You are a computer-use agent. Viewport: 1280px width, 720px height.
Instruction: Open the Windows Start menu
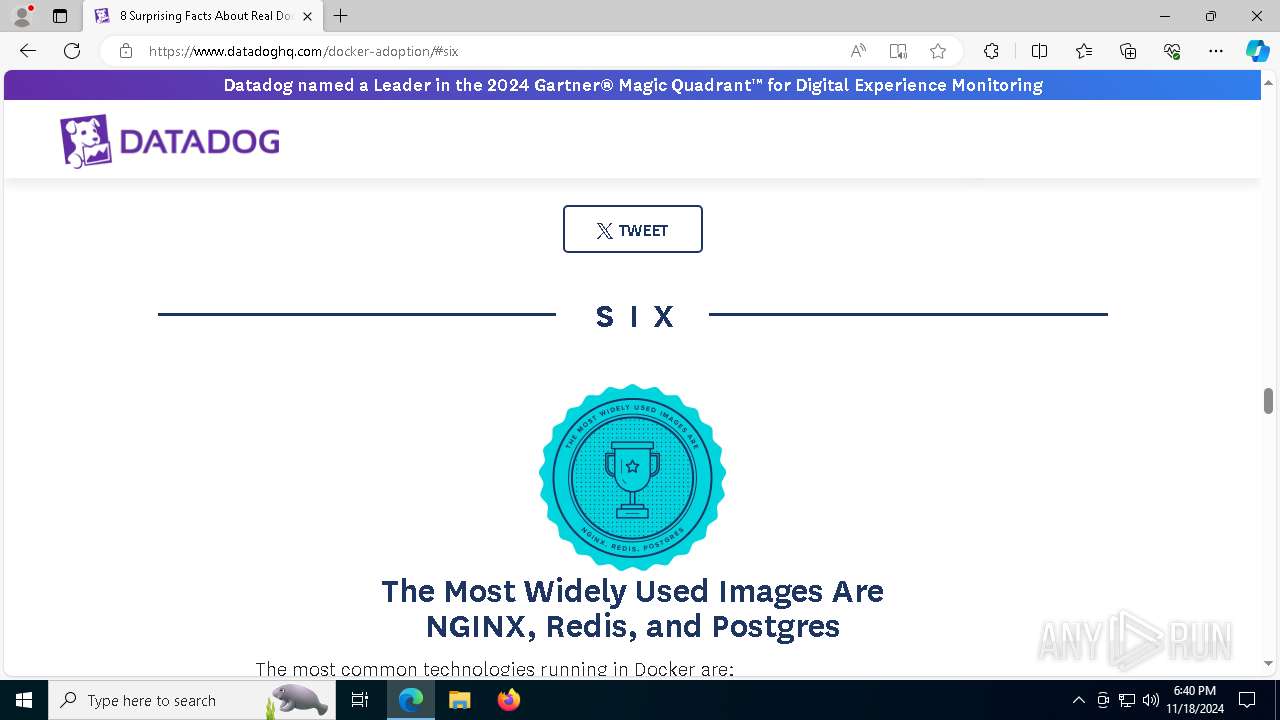tap(24, 700)
